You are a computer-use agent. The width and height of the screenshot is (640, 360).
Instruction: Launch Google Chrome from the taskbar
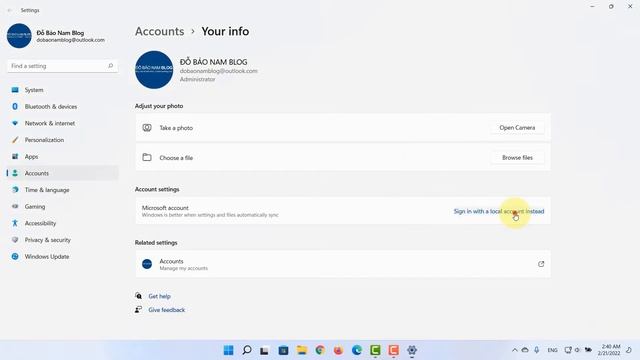(x=320, y=350)
